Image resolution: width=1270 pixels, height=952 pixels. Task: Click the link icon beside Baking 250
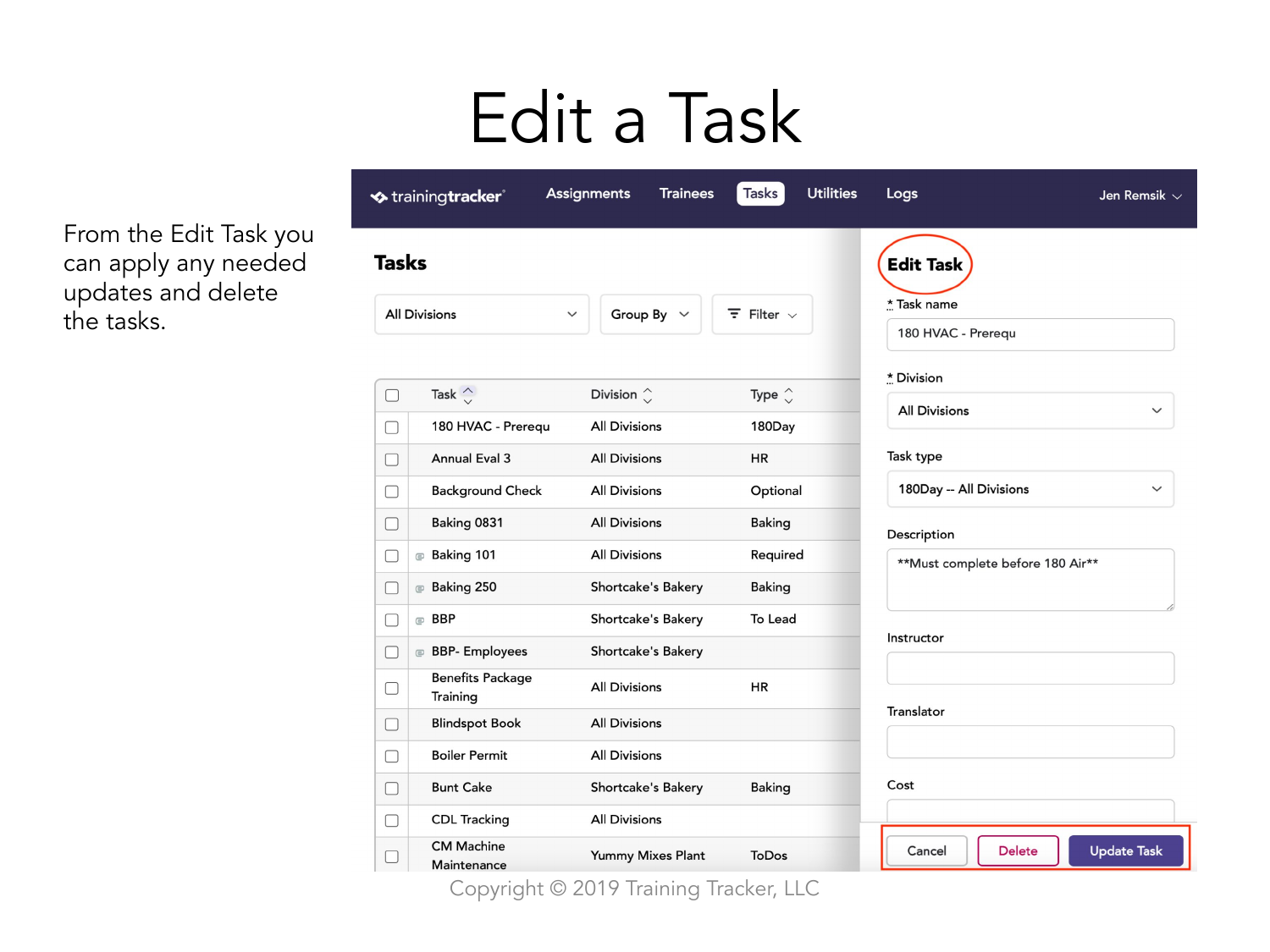click(420, 588)
